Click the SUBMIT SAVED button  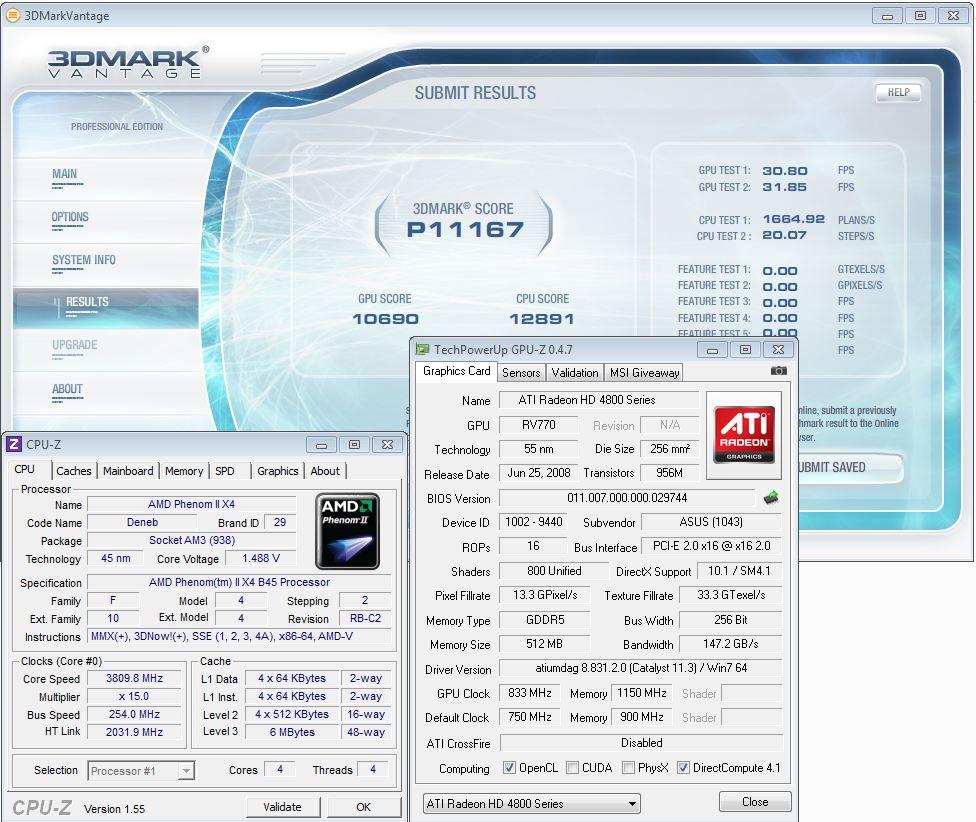[x=848, y=467]
